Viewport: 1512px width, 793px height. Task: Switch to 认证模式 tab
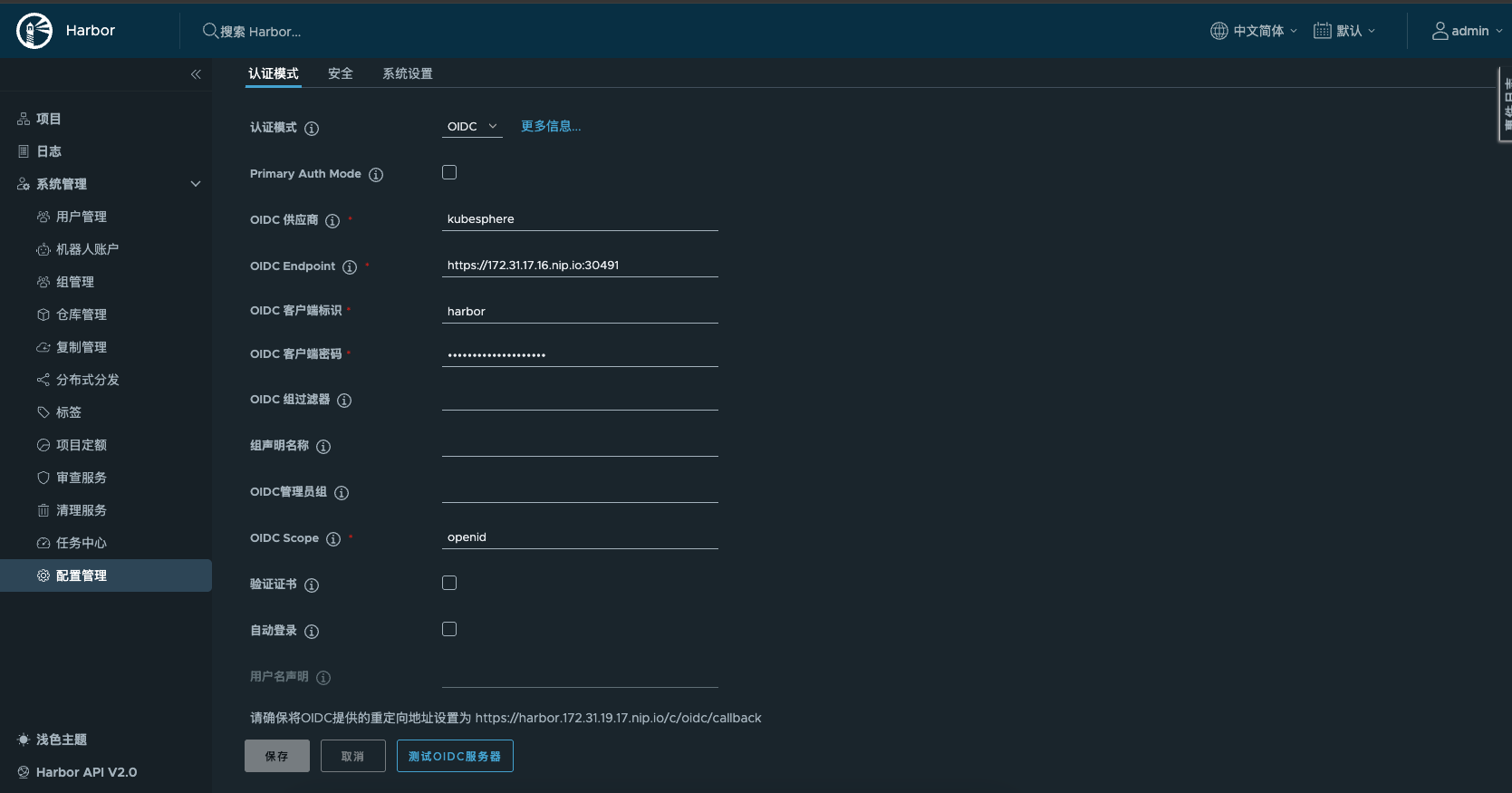pyautogui.click(x=274, y=73)
